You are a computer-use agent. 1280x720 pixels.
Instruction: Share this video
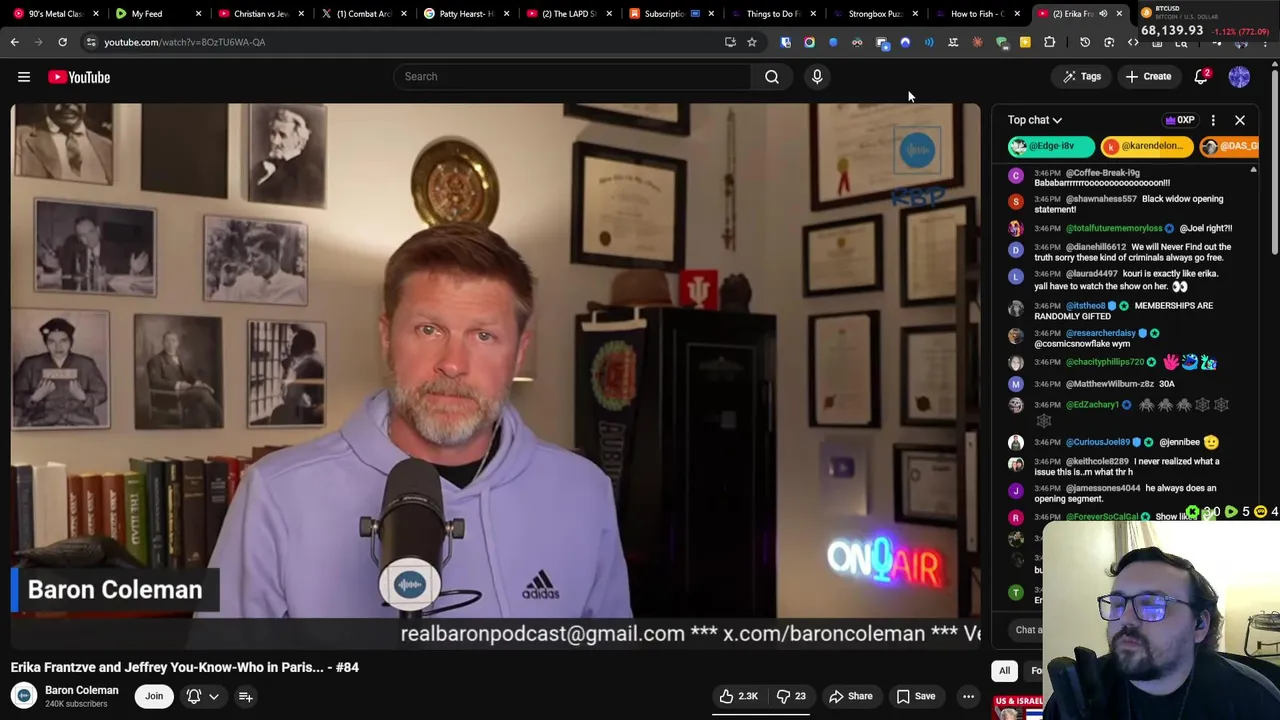click(x=850, y=696)
